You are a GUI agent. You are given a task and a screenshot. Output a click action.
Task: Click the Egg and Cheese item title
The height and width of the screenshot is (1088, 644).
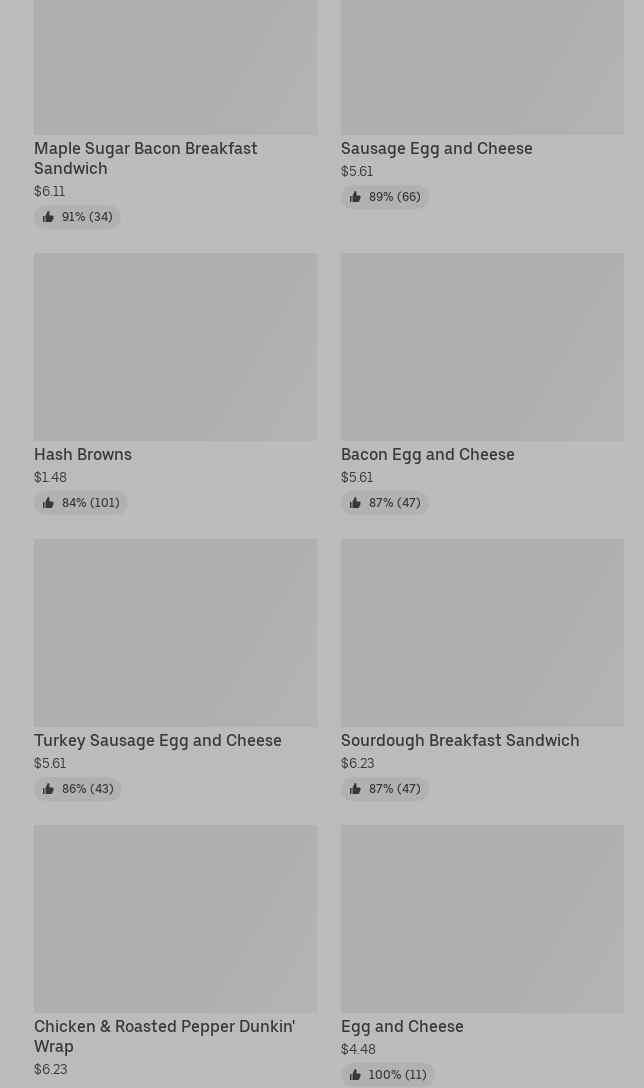(402, 1026)
